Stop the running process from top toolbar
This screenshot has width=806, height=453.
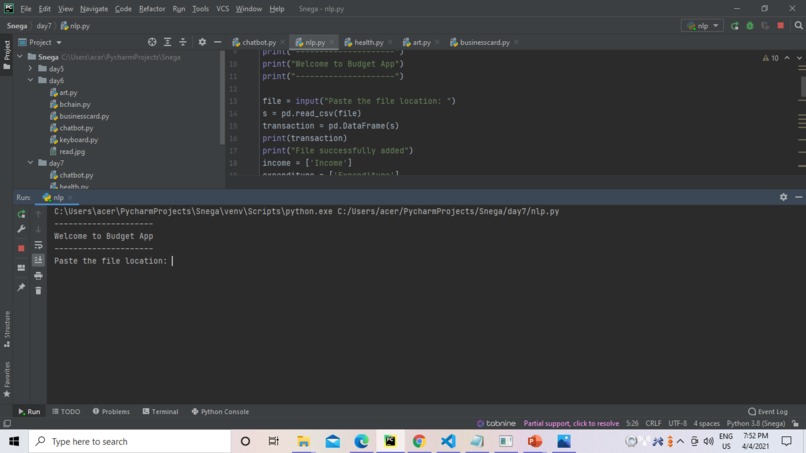point(780,25)
